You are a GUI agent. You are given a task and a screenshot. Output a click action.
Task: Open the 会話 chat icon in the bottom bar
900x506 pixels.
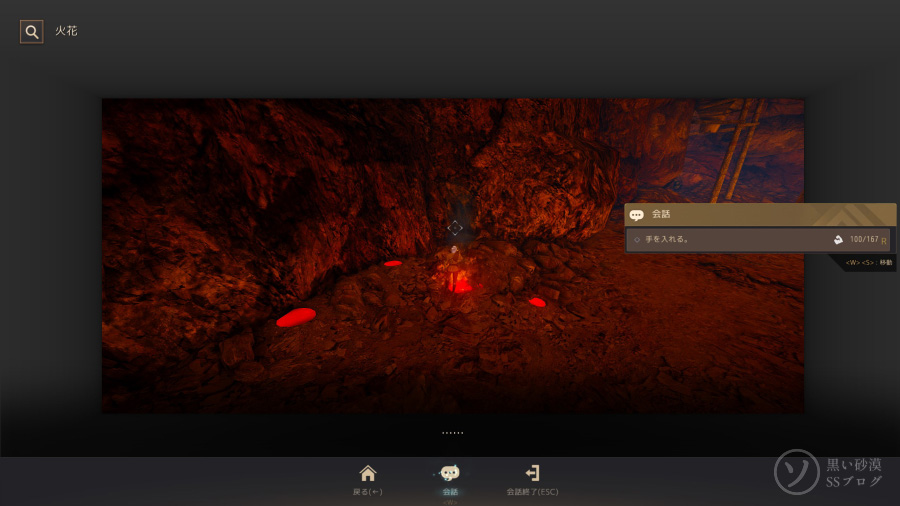click(449, 473)
